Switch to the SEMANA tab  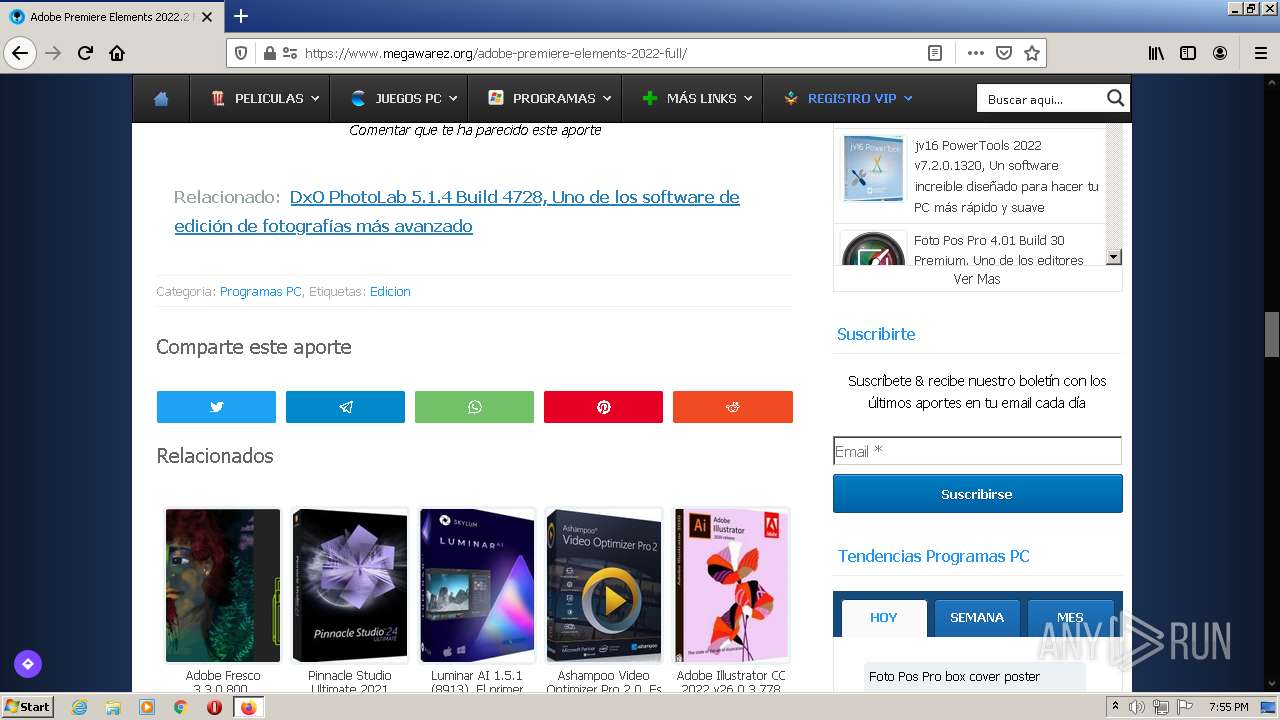coord(977,617)
